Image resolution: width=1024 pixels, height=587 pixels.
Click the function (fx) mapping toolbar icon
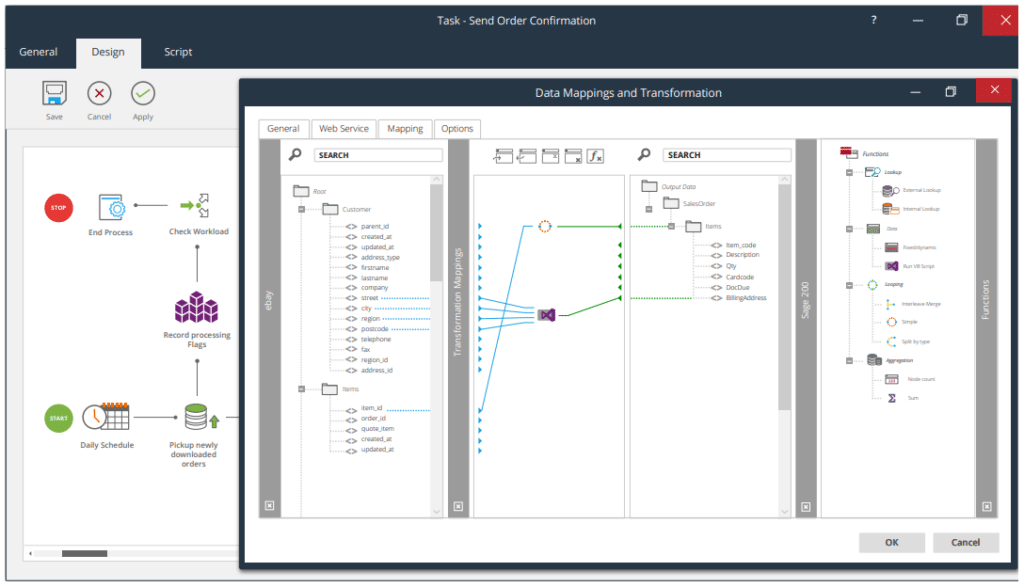595,155
